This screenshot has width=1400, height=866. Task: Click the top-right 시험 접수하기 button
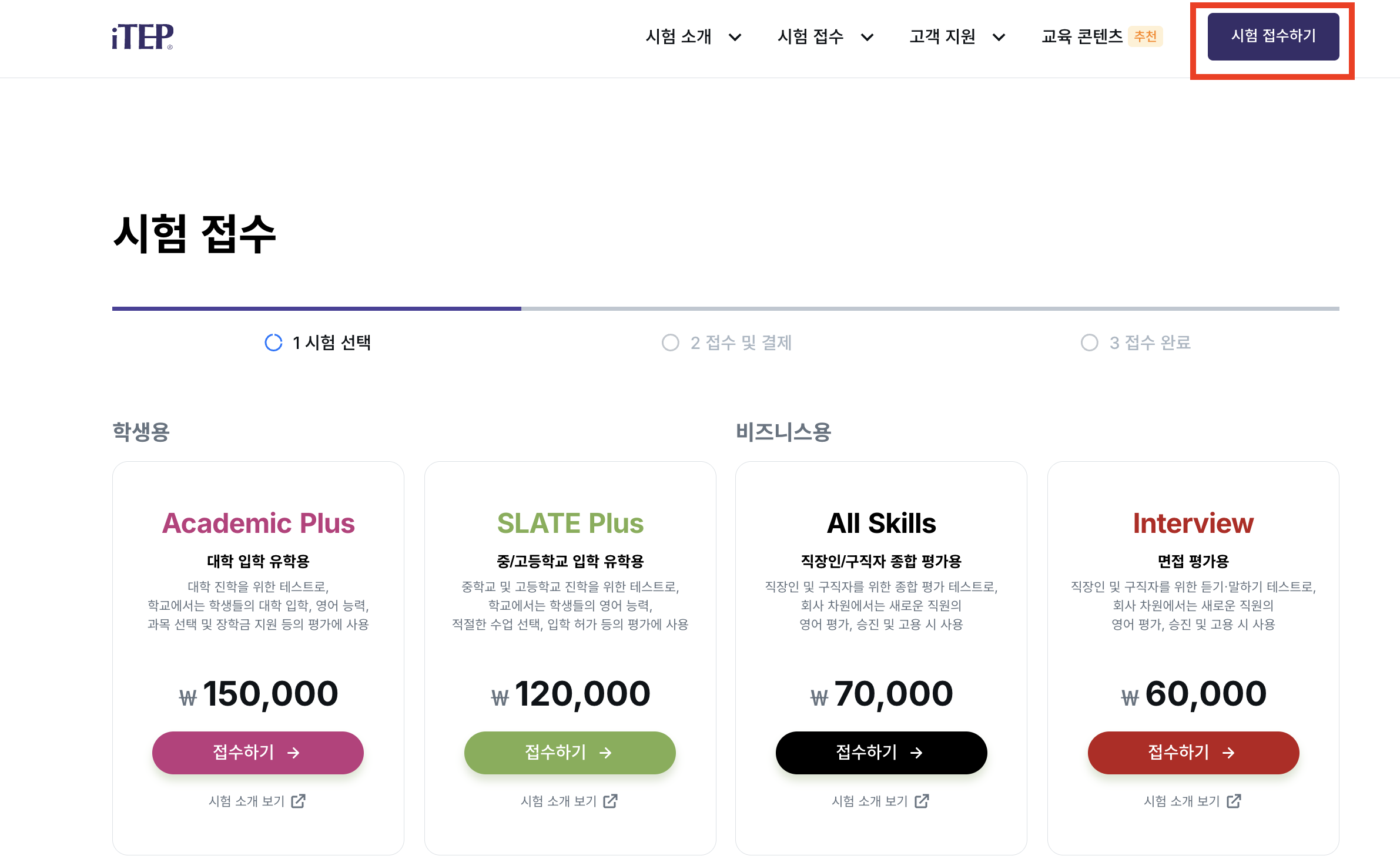click(1273, 36)
